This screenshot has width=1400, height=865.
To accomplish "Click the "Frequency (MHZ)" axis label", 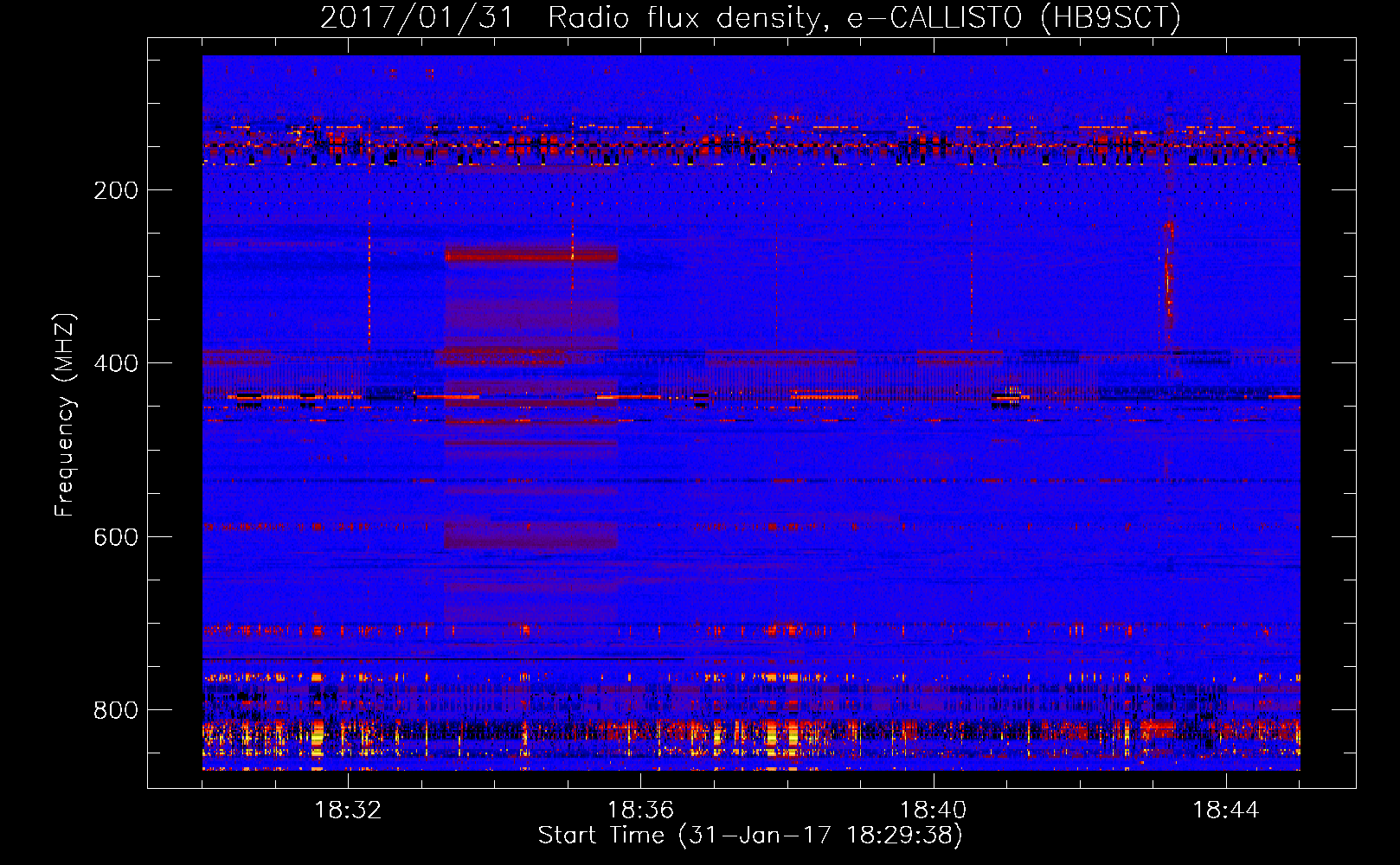I will [x=65, y=414].
